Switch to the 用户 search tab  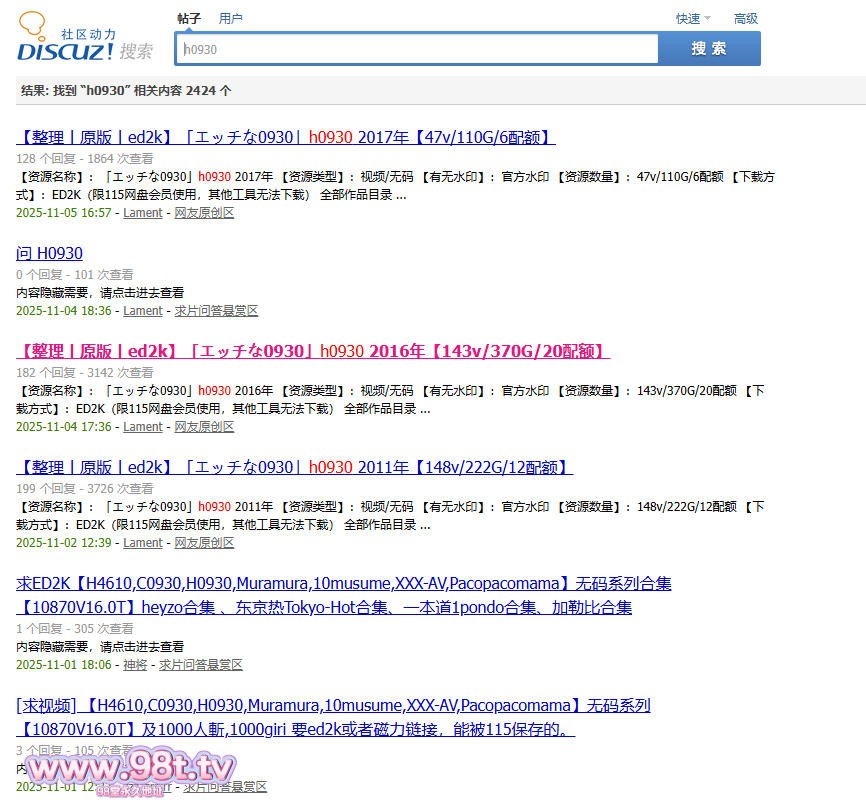(x=230, y=18)
